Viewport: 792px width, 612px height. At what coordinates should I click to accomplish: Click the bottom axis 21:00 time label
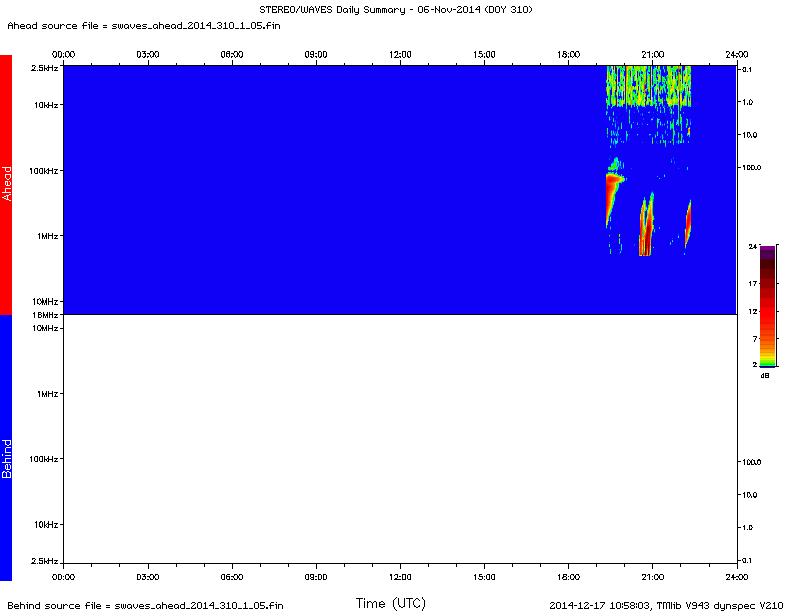pos(653,577)
